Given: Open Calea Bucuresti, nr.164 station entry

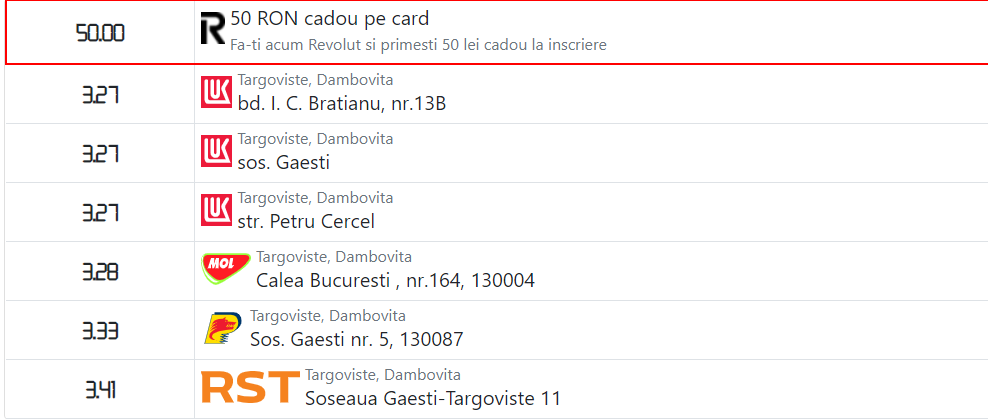Looking at the screenshot, I should [396, 280].
